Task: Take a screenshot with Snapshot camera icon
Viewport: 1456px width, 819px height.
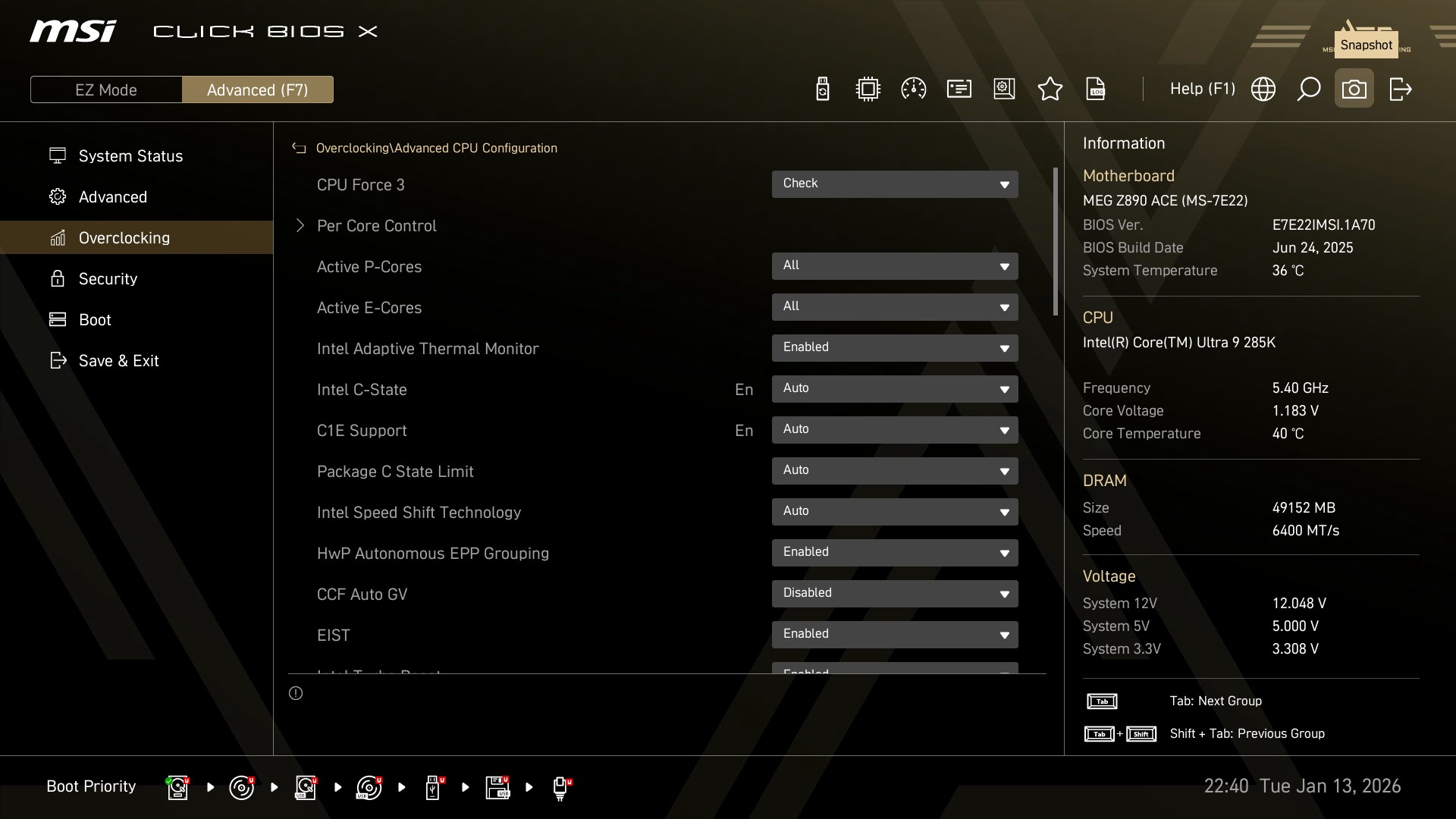Action: coord(1354,89)
